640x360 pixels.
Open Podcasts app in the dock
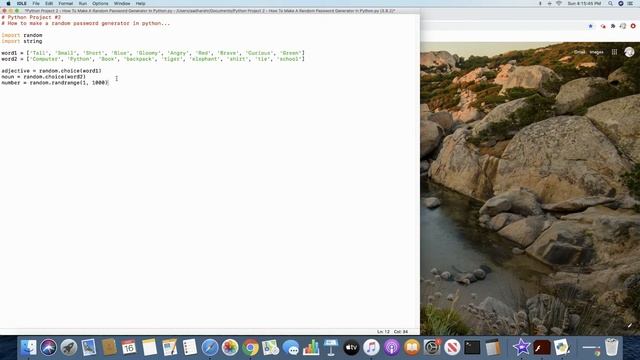pyautogui.click(x=391, y=348)
